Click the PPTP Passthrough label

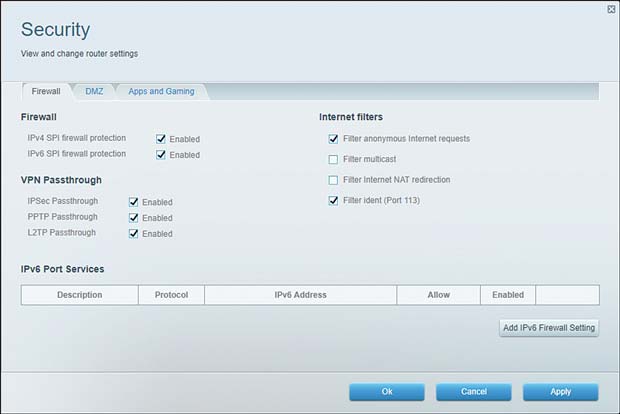point(62,217)
